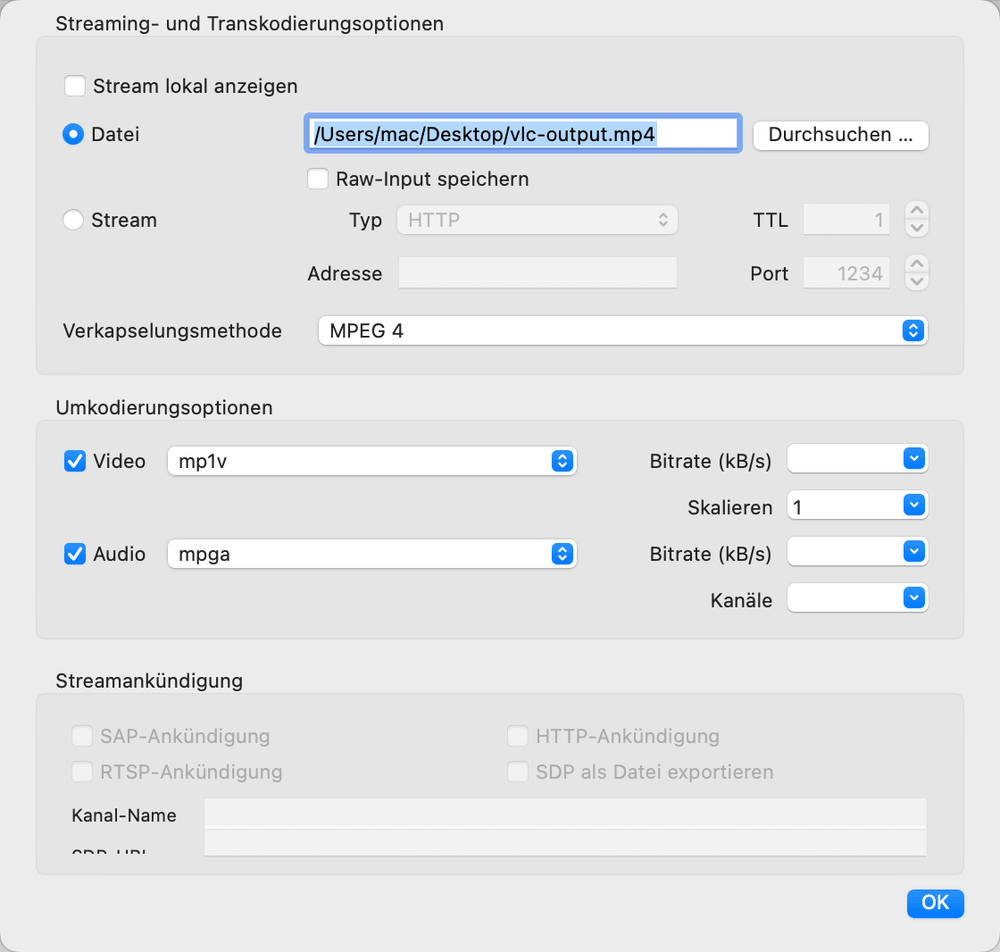Open the mpga audio codec dropdown
The width and height of the screenshot is (1000, 952).
[372, 554]
